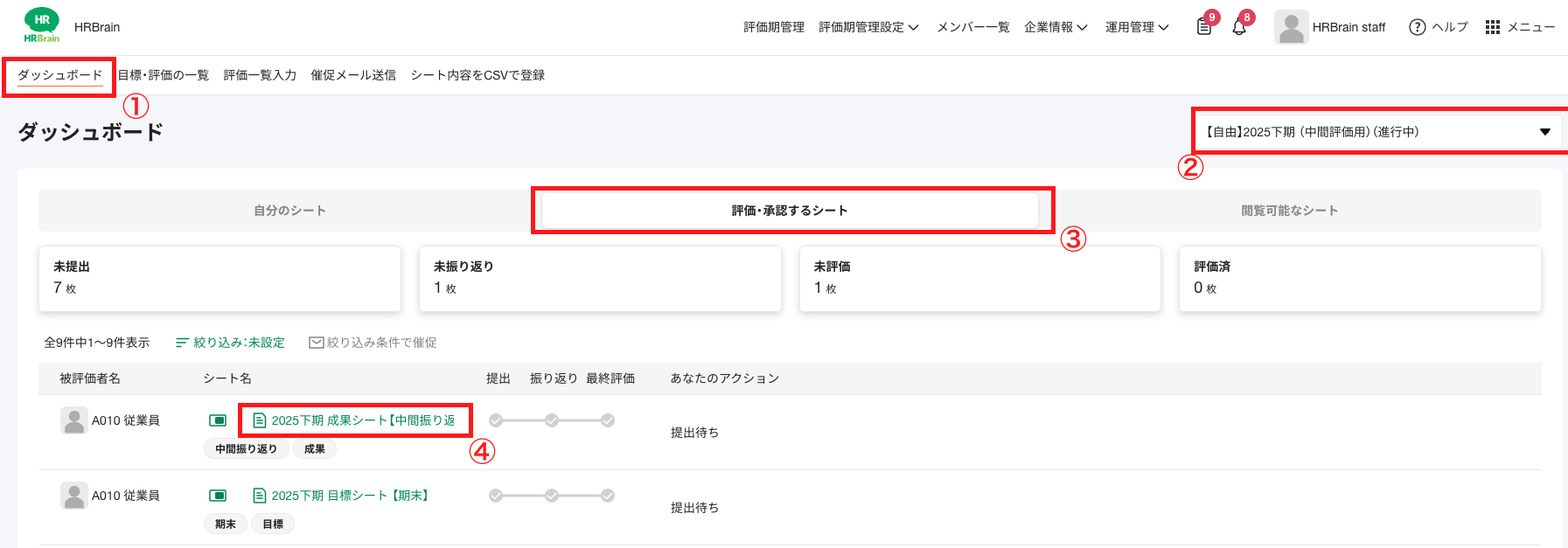Click the clipboard icon with badge 9
The width and height of the screenshot is (1568, 548).
click(x=1203, y=26)
